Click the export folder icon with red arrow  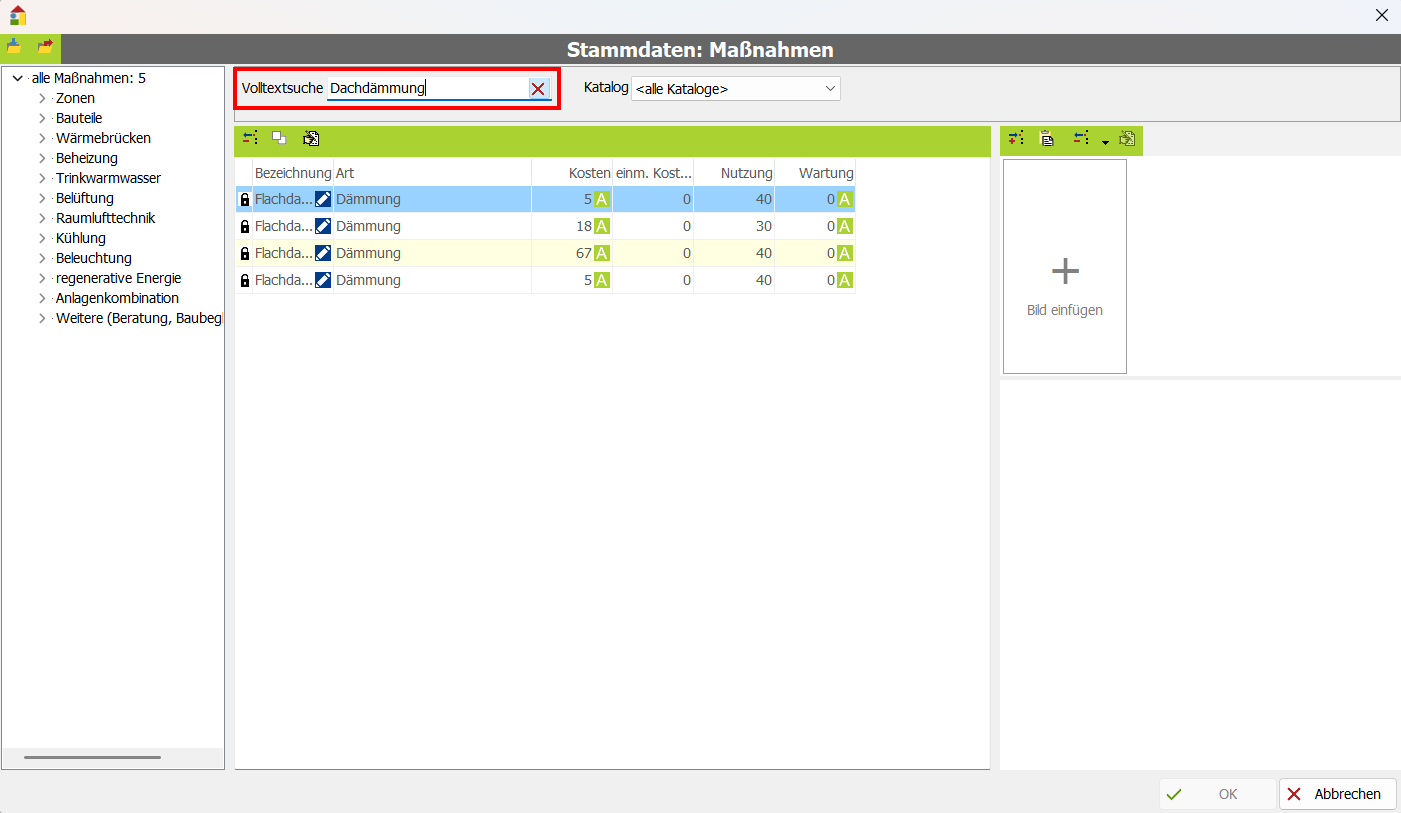point(45,47)
